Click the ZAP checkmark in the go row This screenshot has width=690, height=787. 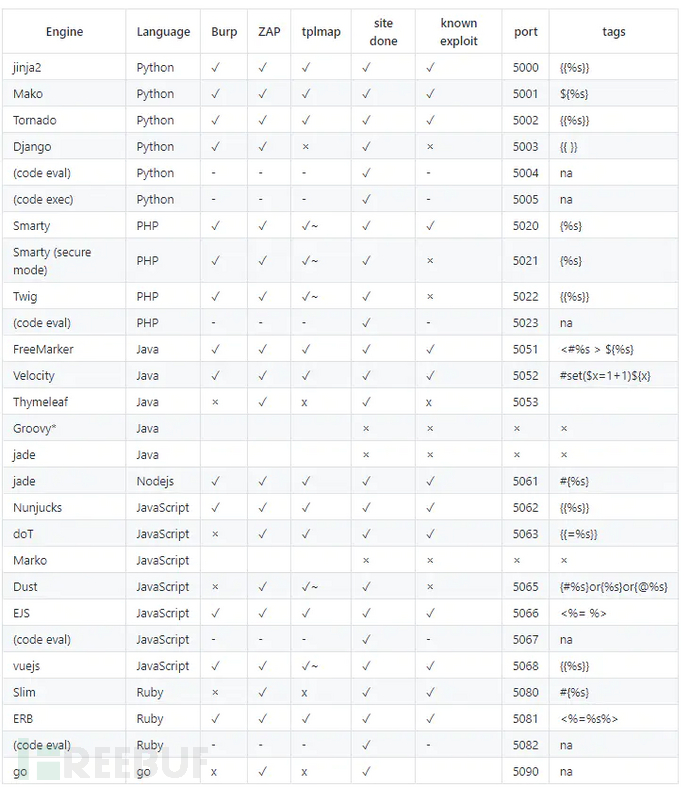point(262,772)
